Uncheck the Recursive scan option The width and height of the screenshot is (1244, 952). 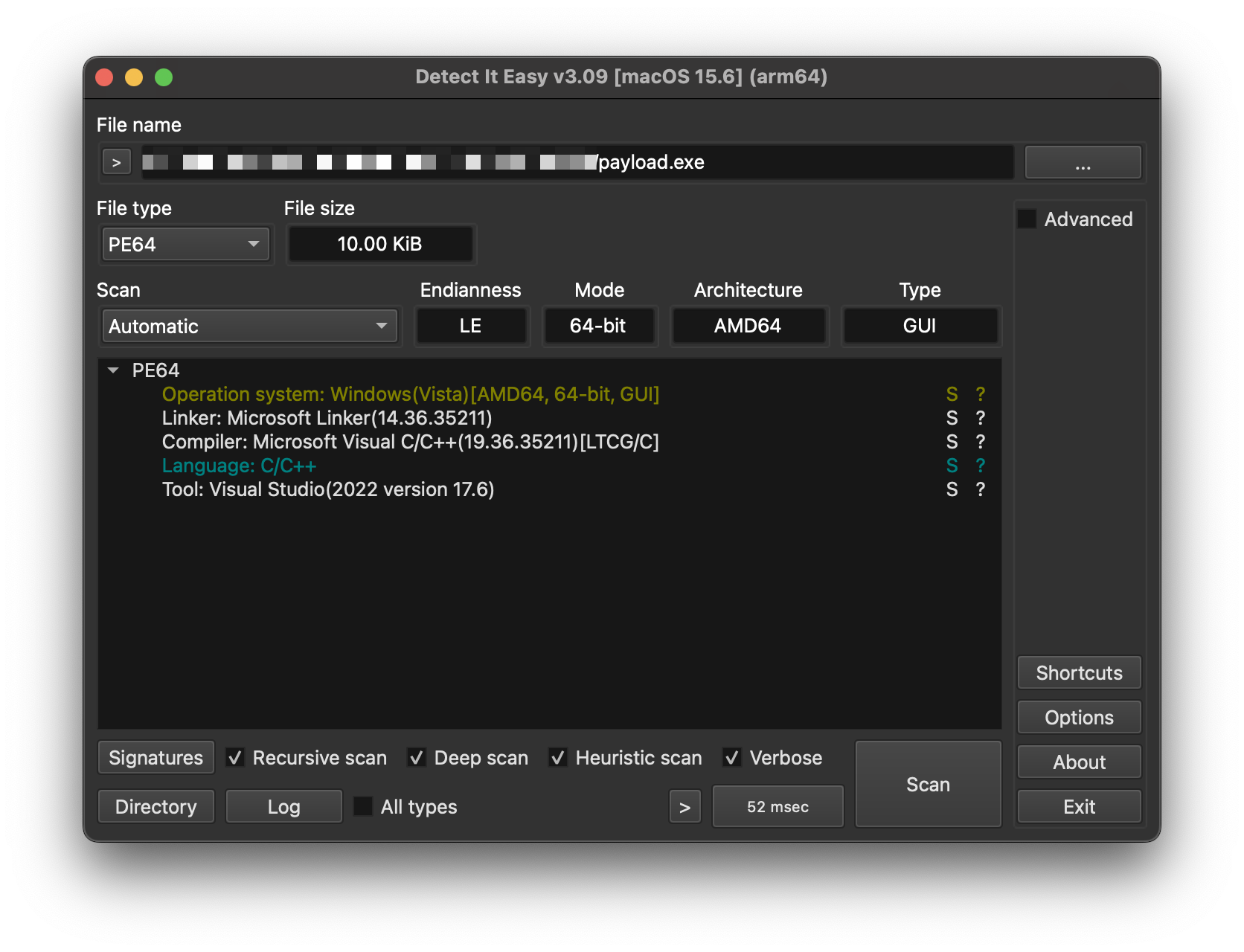point(235,758)
